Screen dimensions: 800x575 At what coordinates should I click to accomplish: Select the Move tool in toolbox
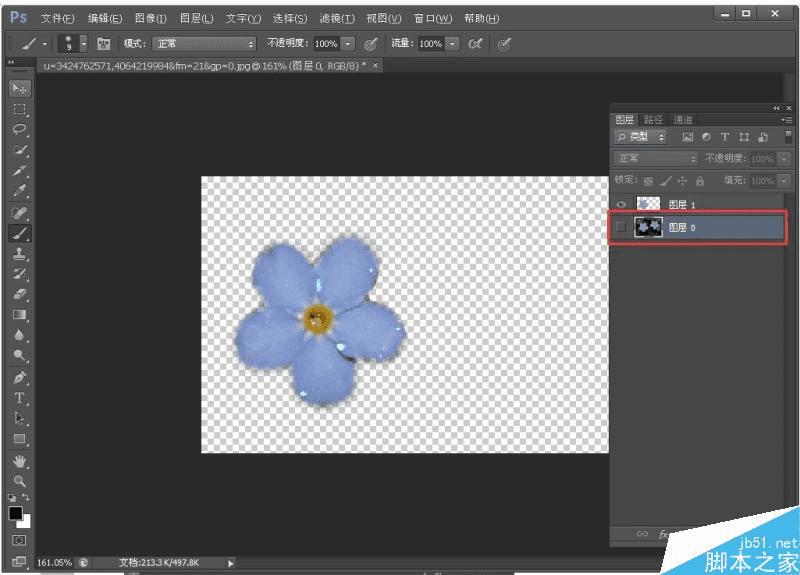coord(19,89)
